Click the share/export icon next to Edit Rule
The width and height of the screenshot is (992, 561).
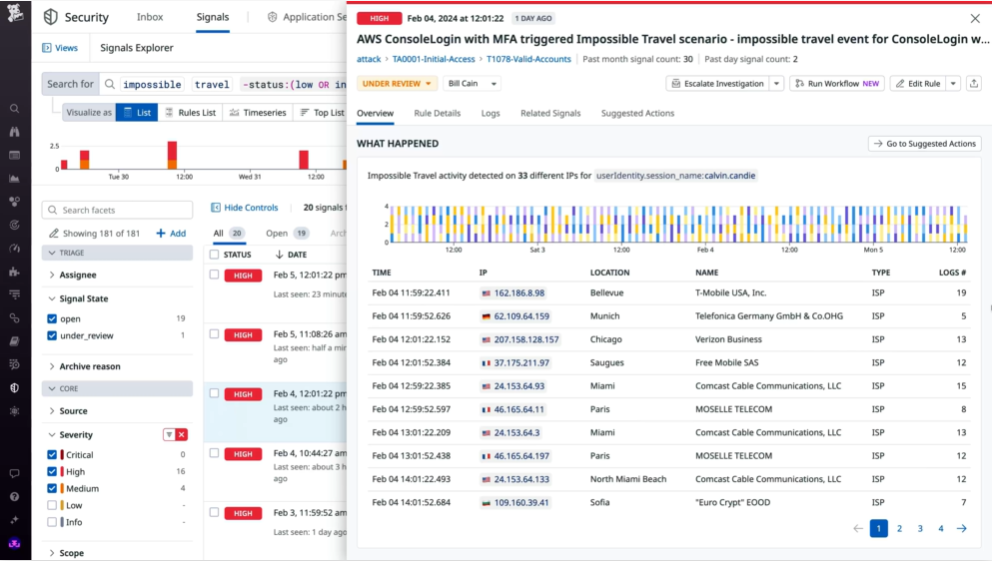[974, 83]
